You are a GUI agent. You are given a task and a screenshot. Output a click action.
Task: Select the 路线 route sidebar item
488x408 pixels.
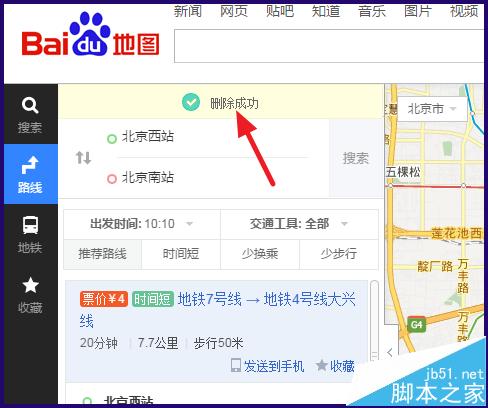click(x=30, y=174)
